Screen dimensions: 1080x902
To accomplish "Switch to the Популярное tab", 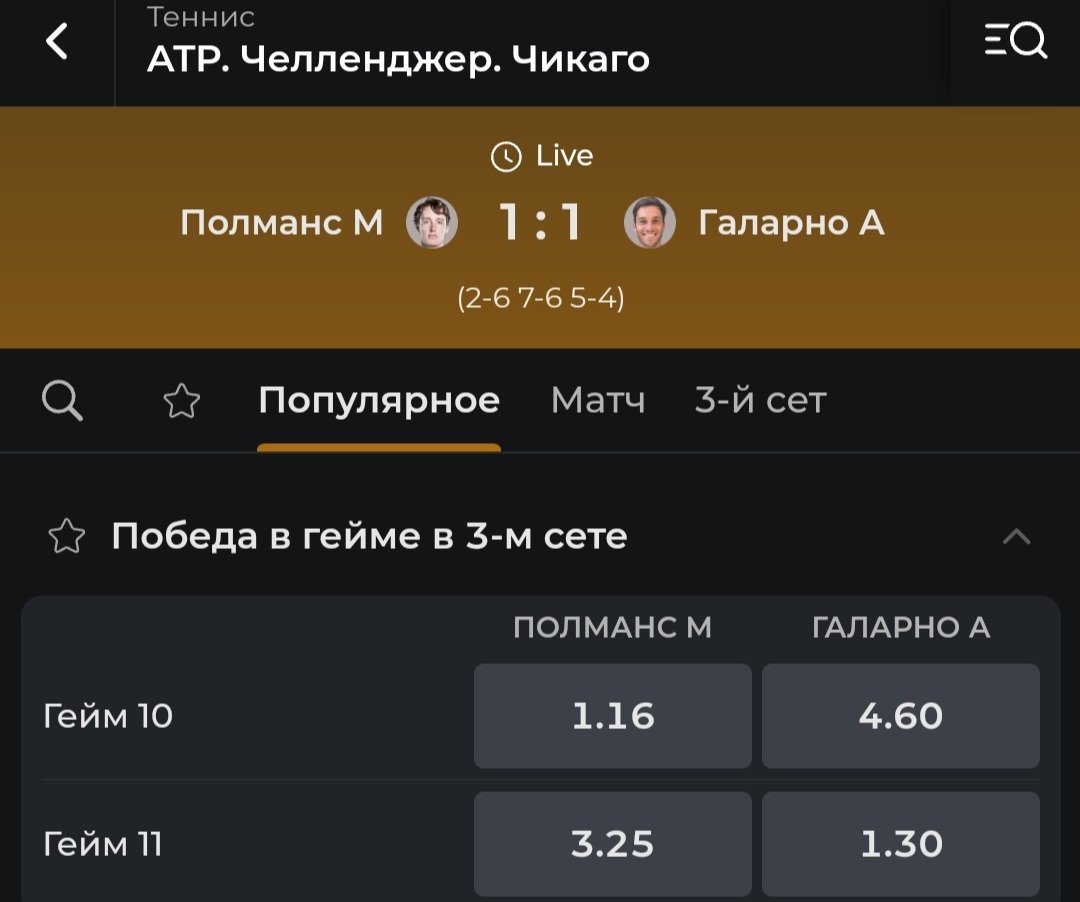I will 379,402.
